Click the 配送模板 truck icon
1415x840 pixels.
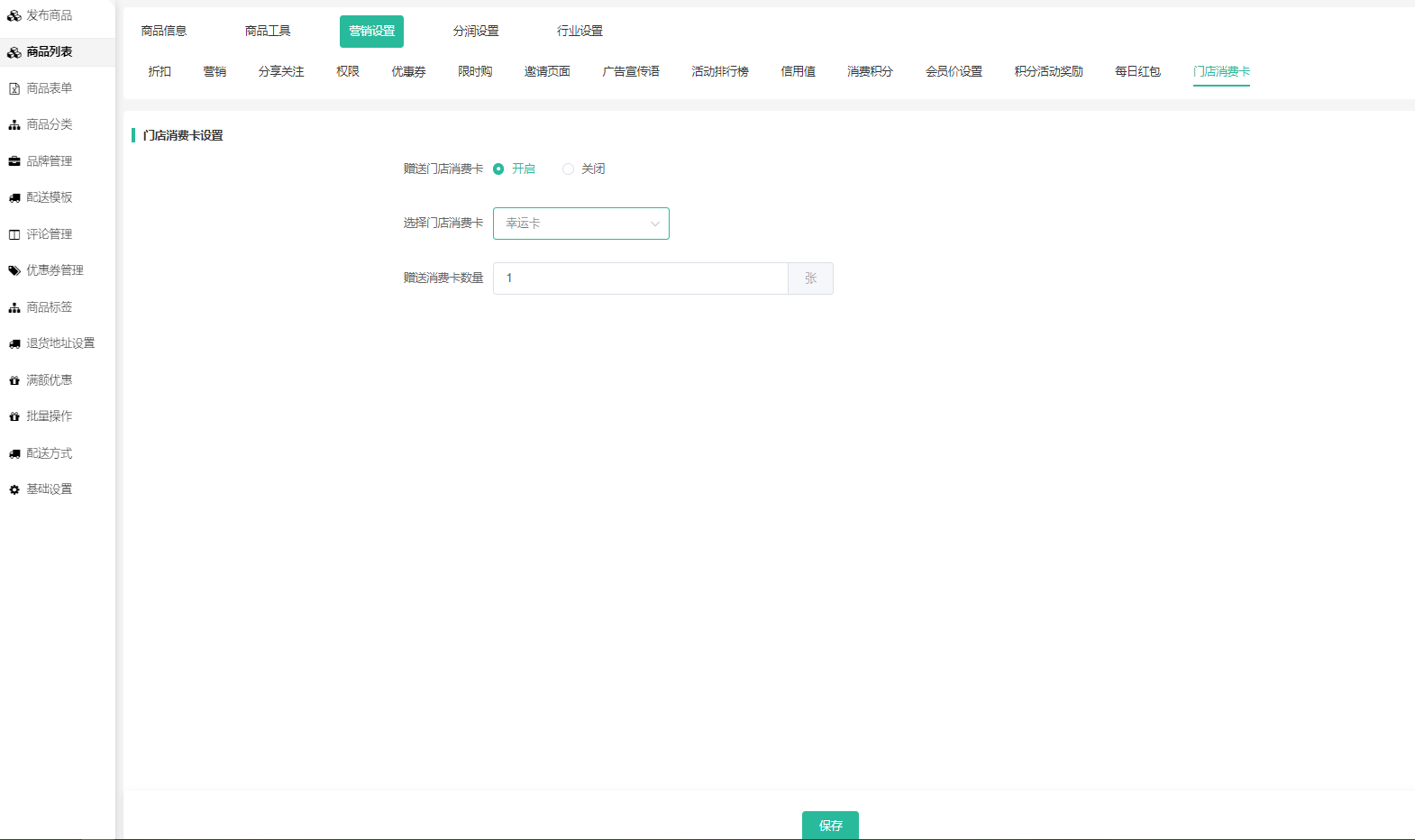(14, 197)
